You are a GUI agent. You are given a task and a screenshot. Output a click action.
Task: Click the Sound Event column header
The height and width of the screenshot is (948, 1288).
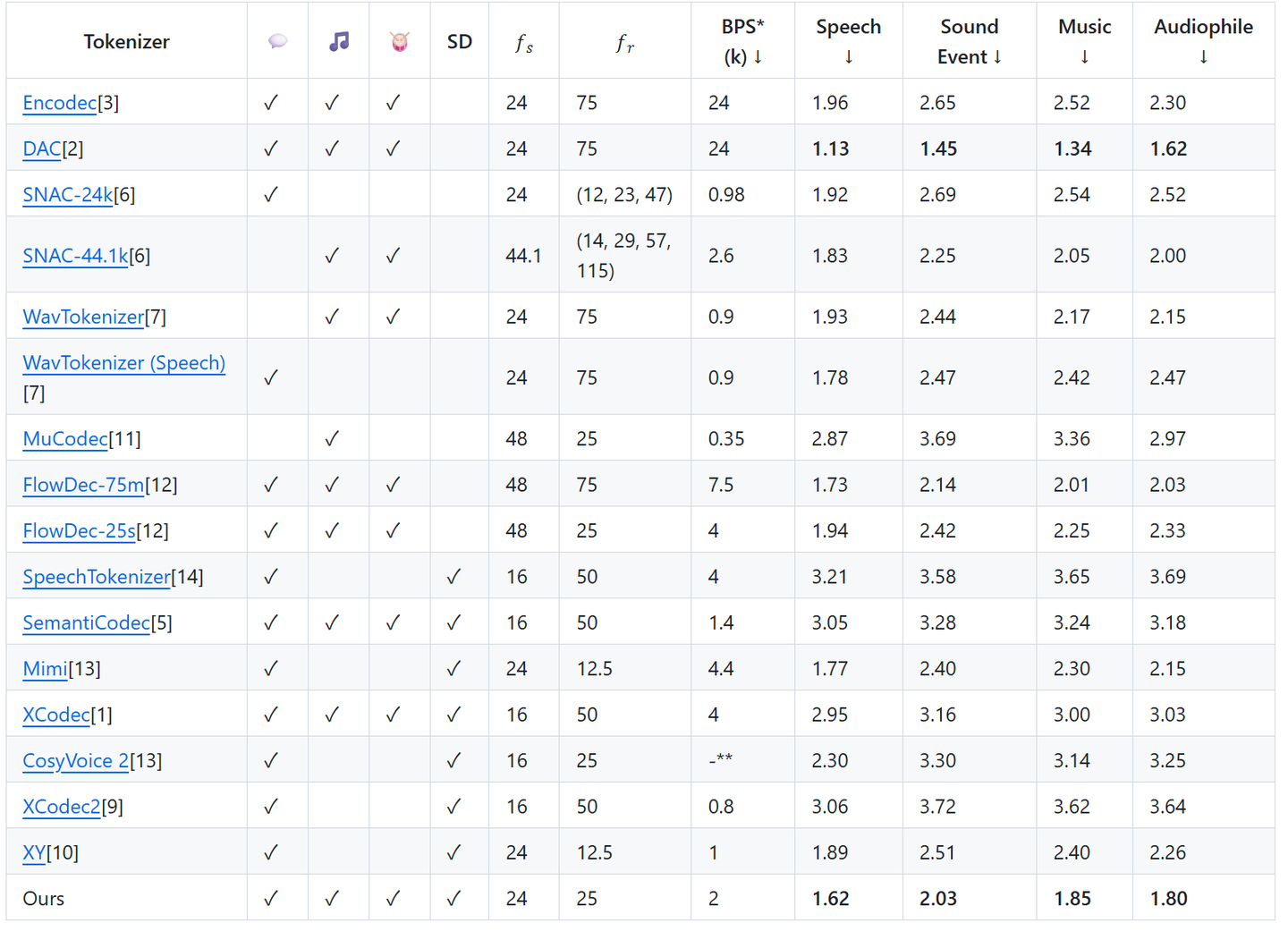point(970,41)
